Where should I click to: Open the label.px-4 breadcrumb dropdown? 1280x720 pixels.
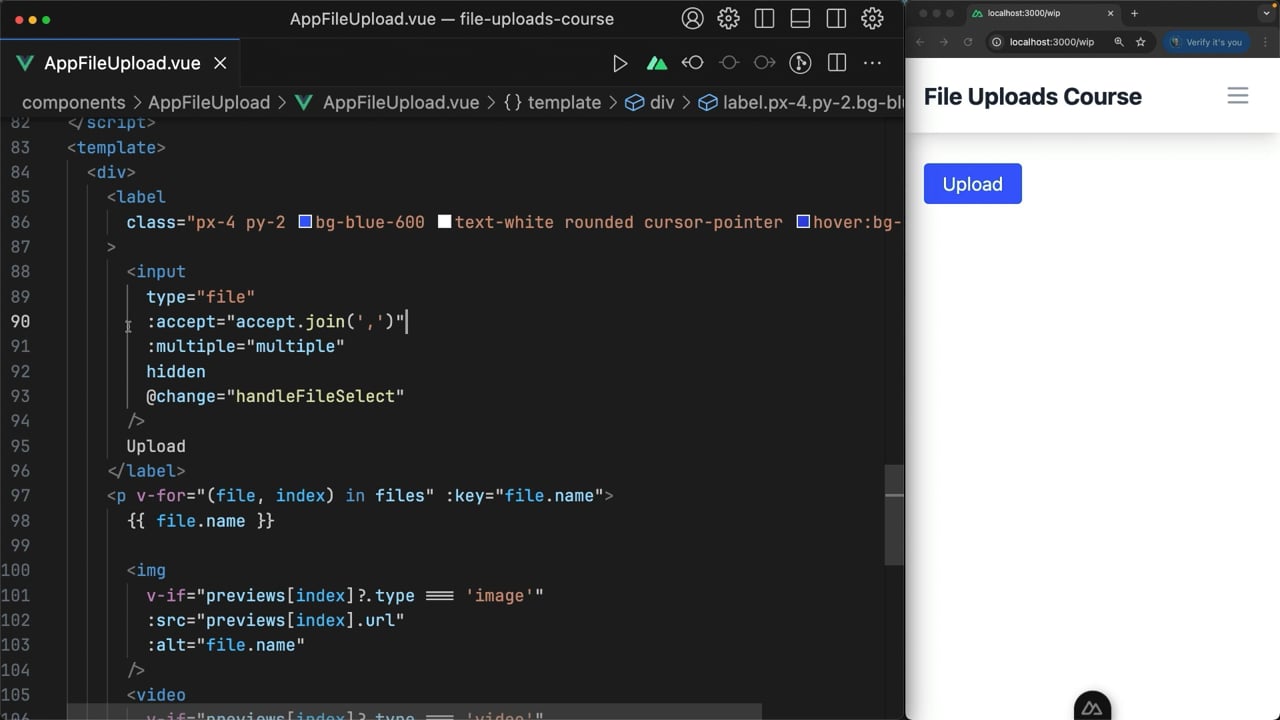point(800,102)
